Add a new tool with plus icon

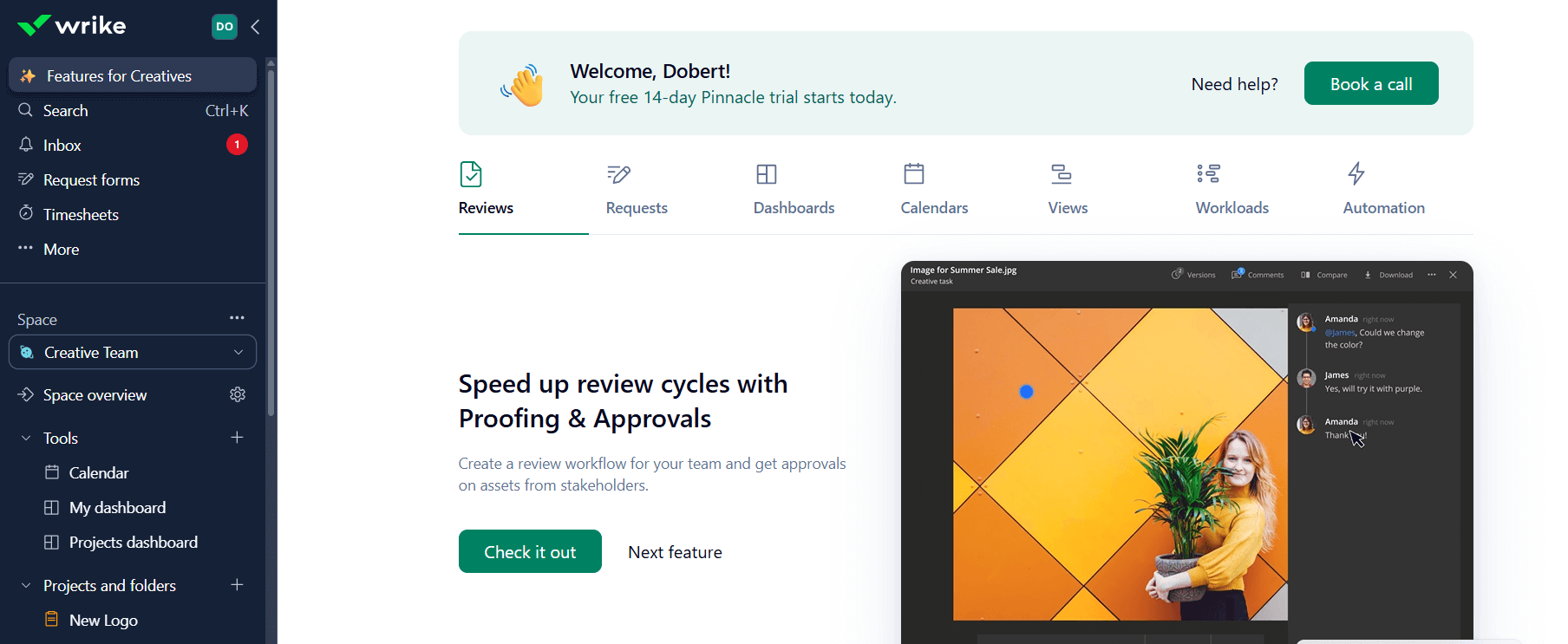pyautogui.click(x=237, y=438)
